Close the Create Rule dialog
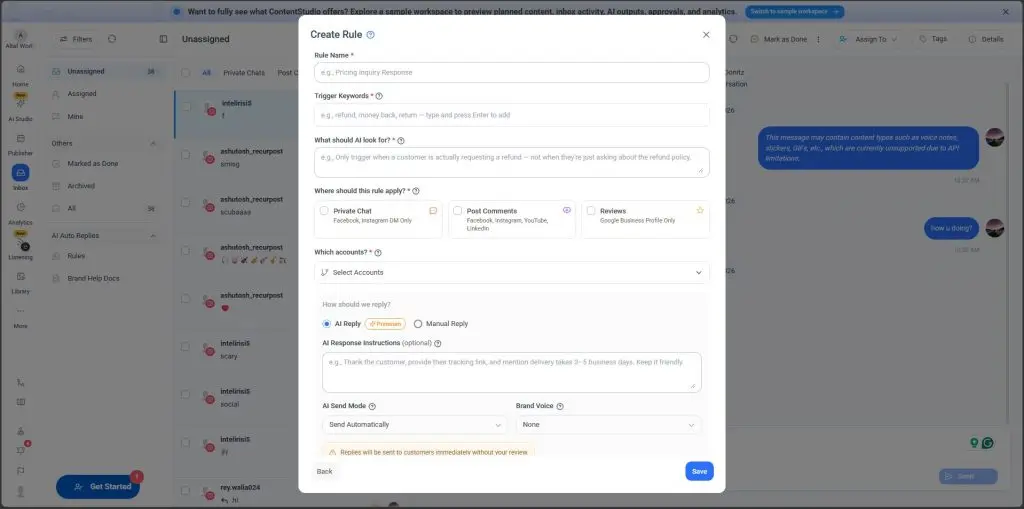This screenshot has height=509, width=1024. coord(706,35)
